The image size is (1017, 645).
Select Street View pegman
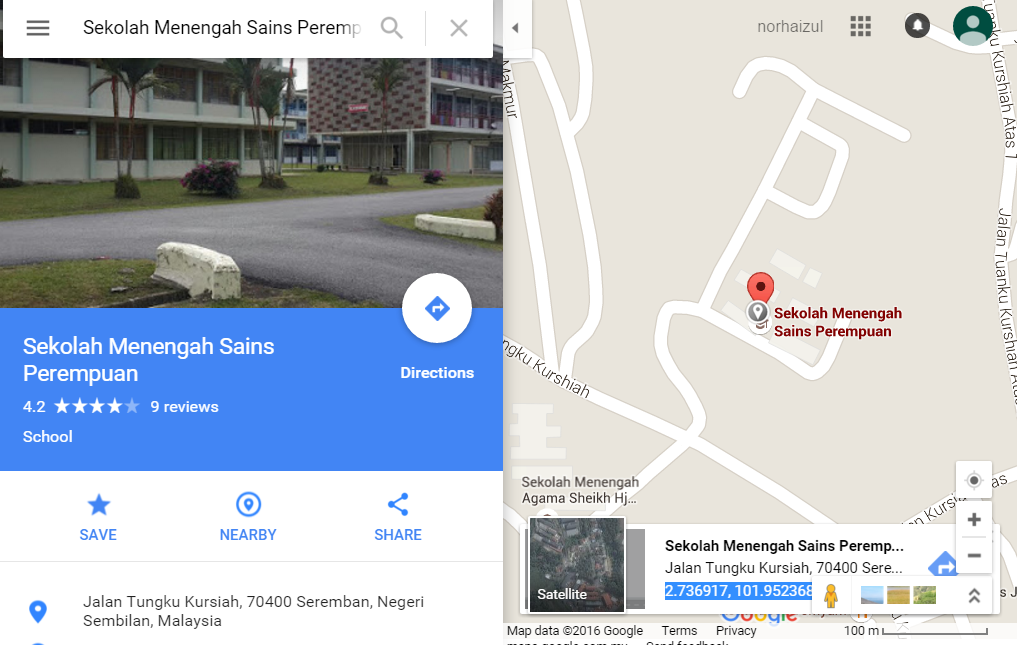coord(831,595)
